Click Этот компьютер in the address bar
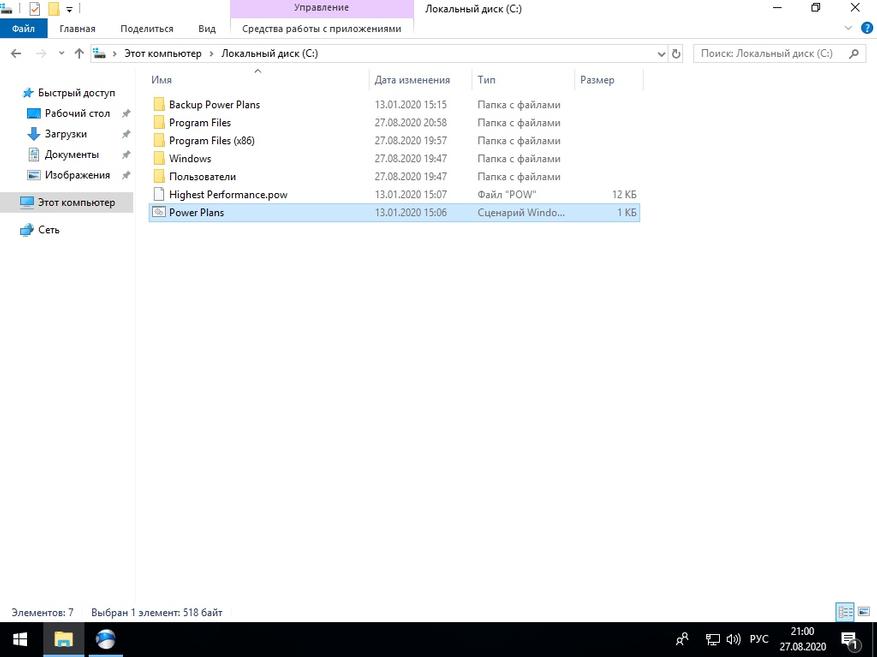 click(x=162, y=54)
